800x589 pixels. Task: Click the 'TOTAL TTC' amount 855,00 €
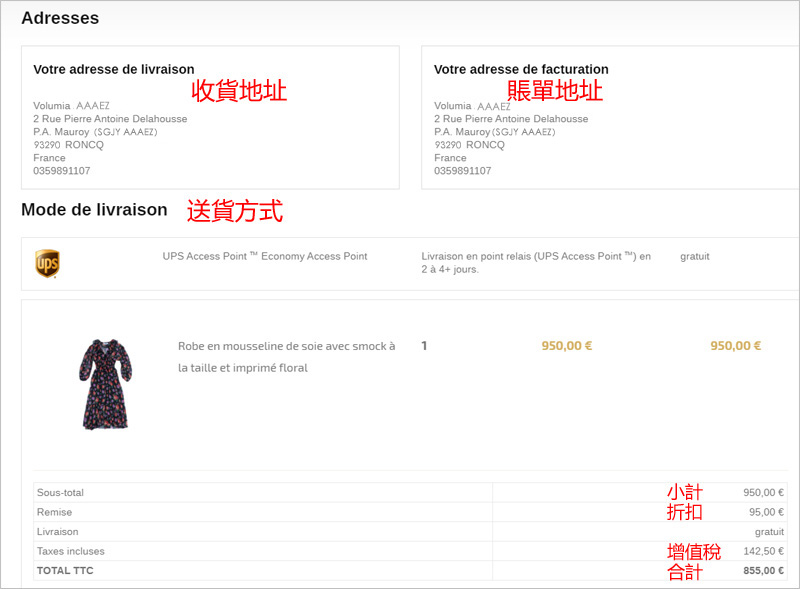coord(762,571)
